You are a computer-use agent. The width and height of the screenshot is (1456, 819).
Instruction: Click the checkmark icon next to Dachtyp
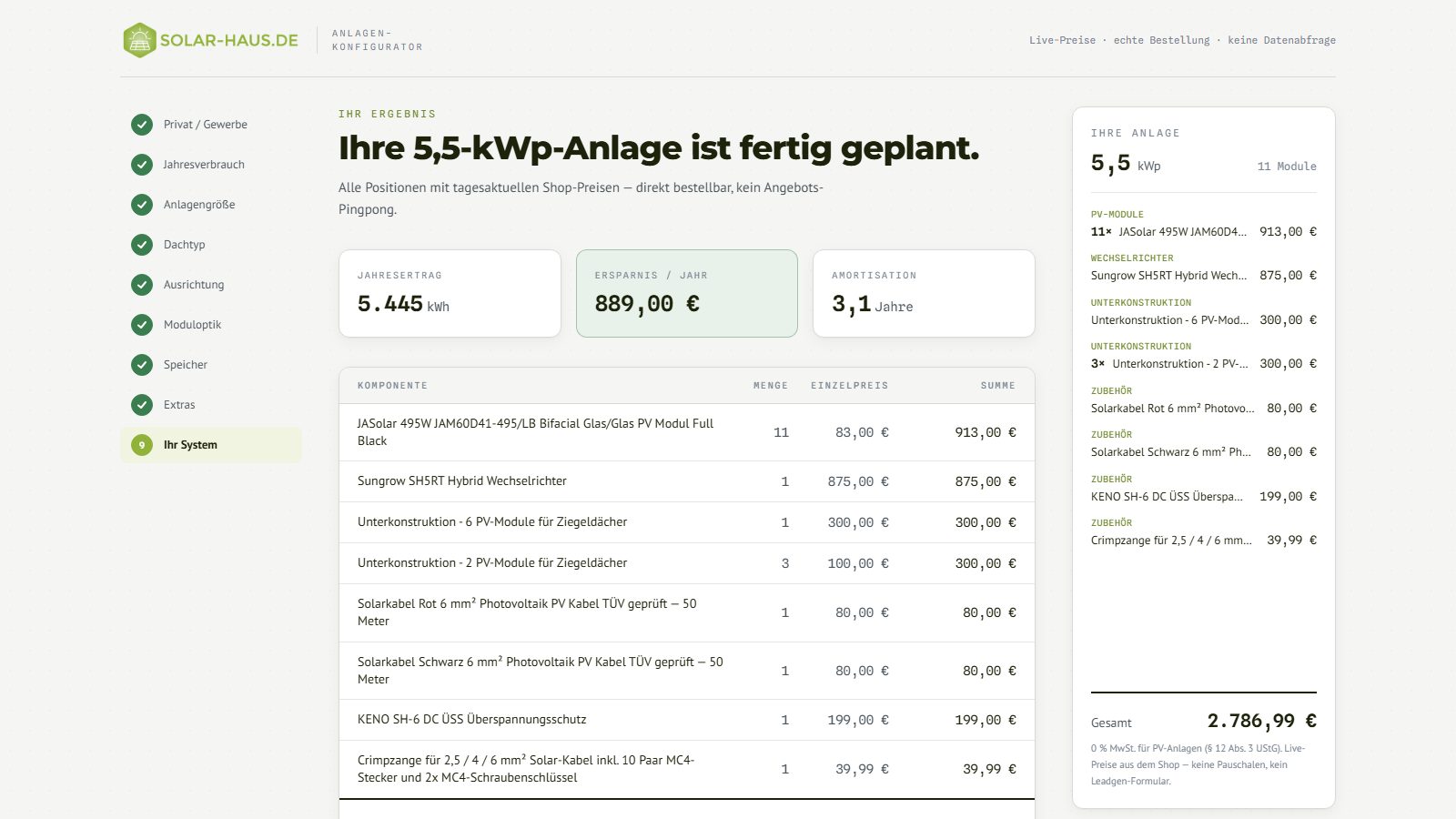142,245
